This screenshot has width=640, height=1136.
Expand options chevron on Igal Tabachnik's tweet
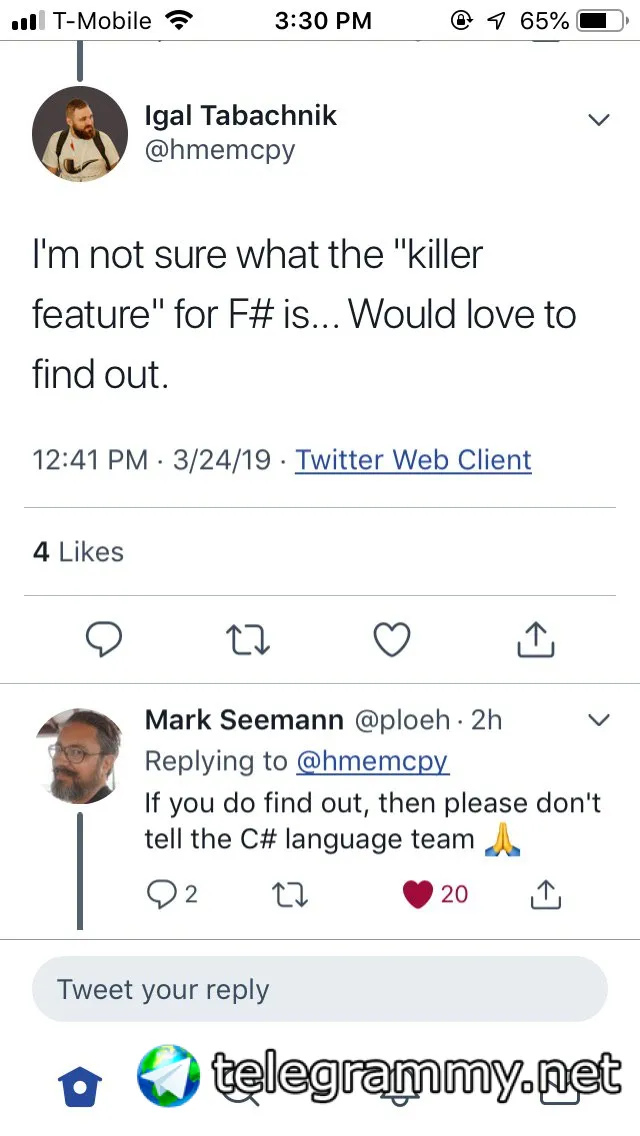[x=598, y=120]
